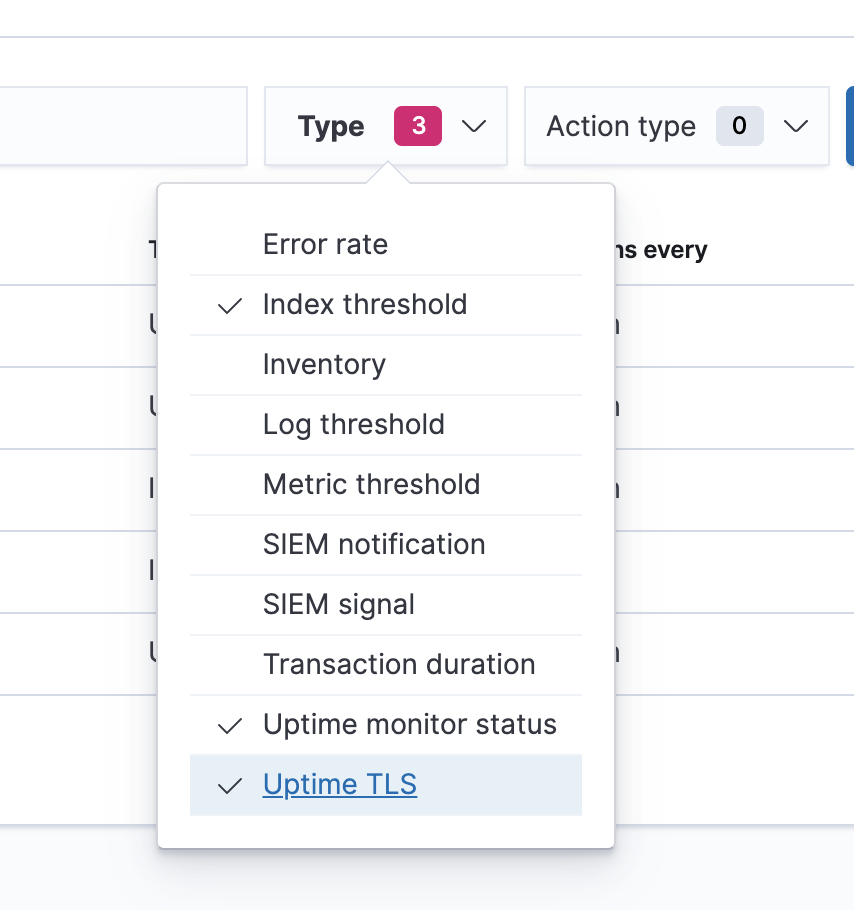Open the Type filter dropdown
854x910 pixels.
point(385,126)
